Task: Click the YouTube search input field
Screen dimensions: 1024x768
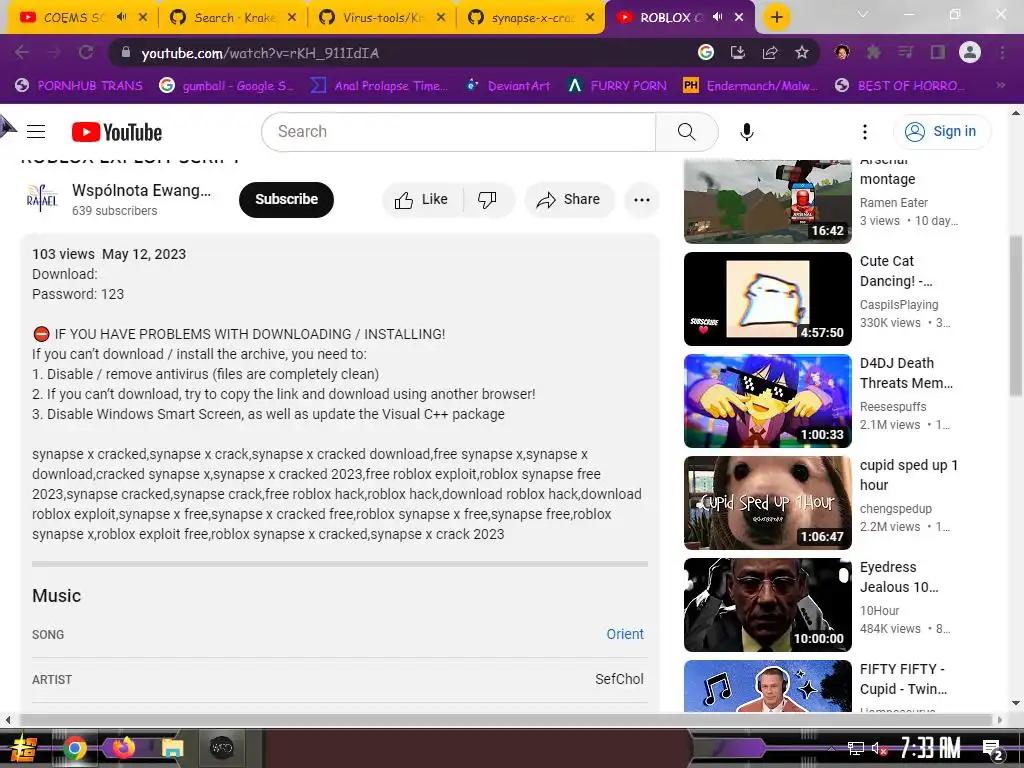Action: pos(459,132)
